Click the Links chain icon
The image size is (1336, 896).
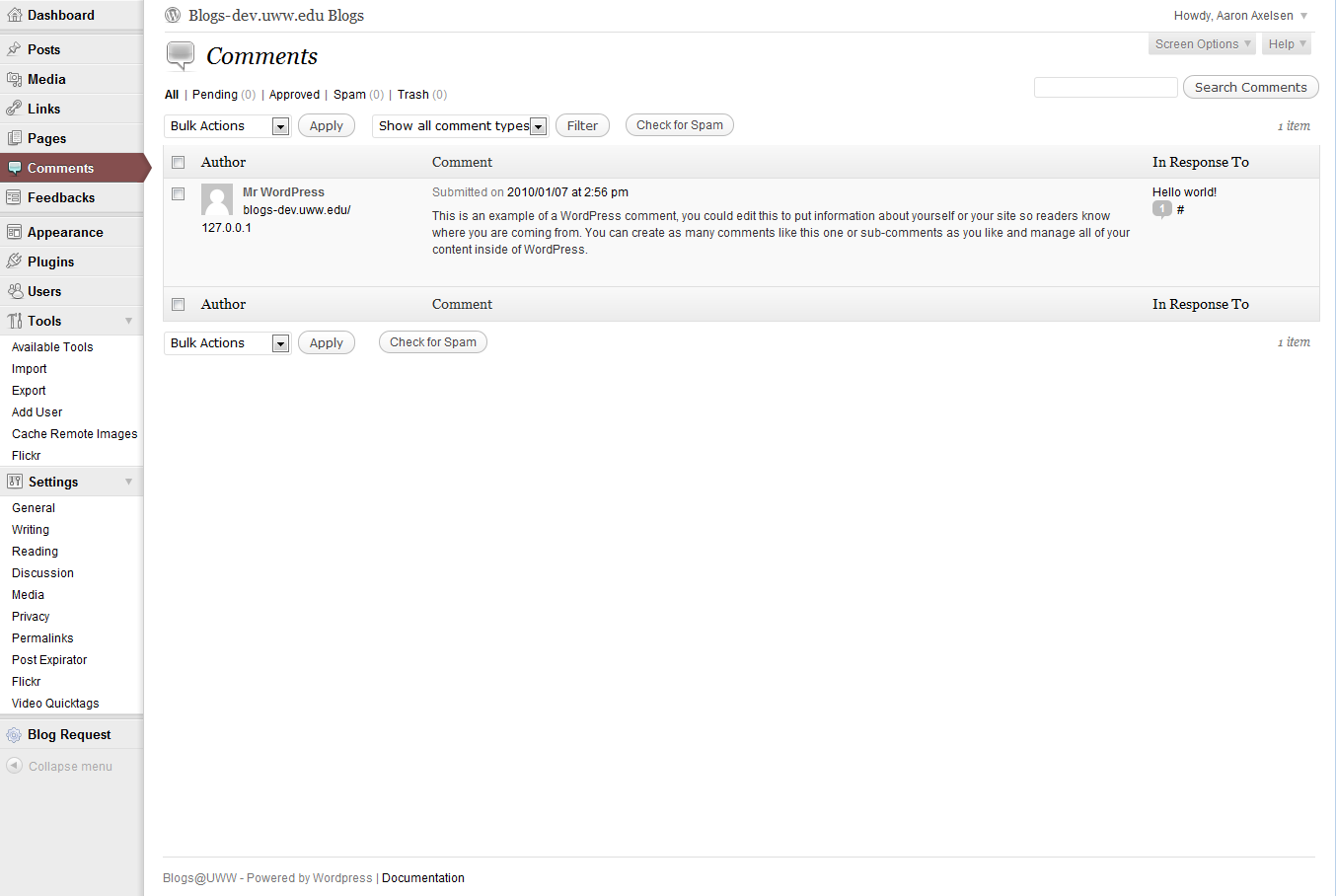[x=14, y=109]
